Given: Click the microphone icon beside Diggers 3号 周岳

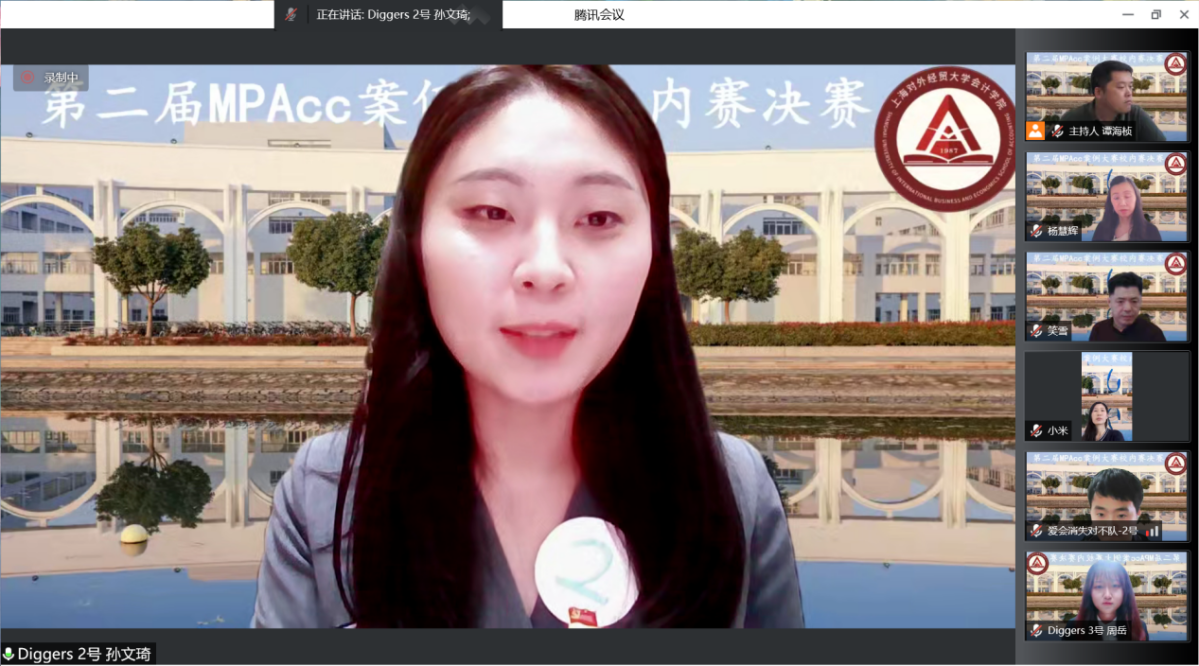Looking at the screenshot, I should coord(1037,631).
